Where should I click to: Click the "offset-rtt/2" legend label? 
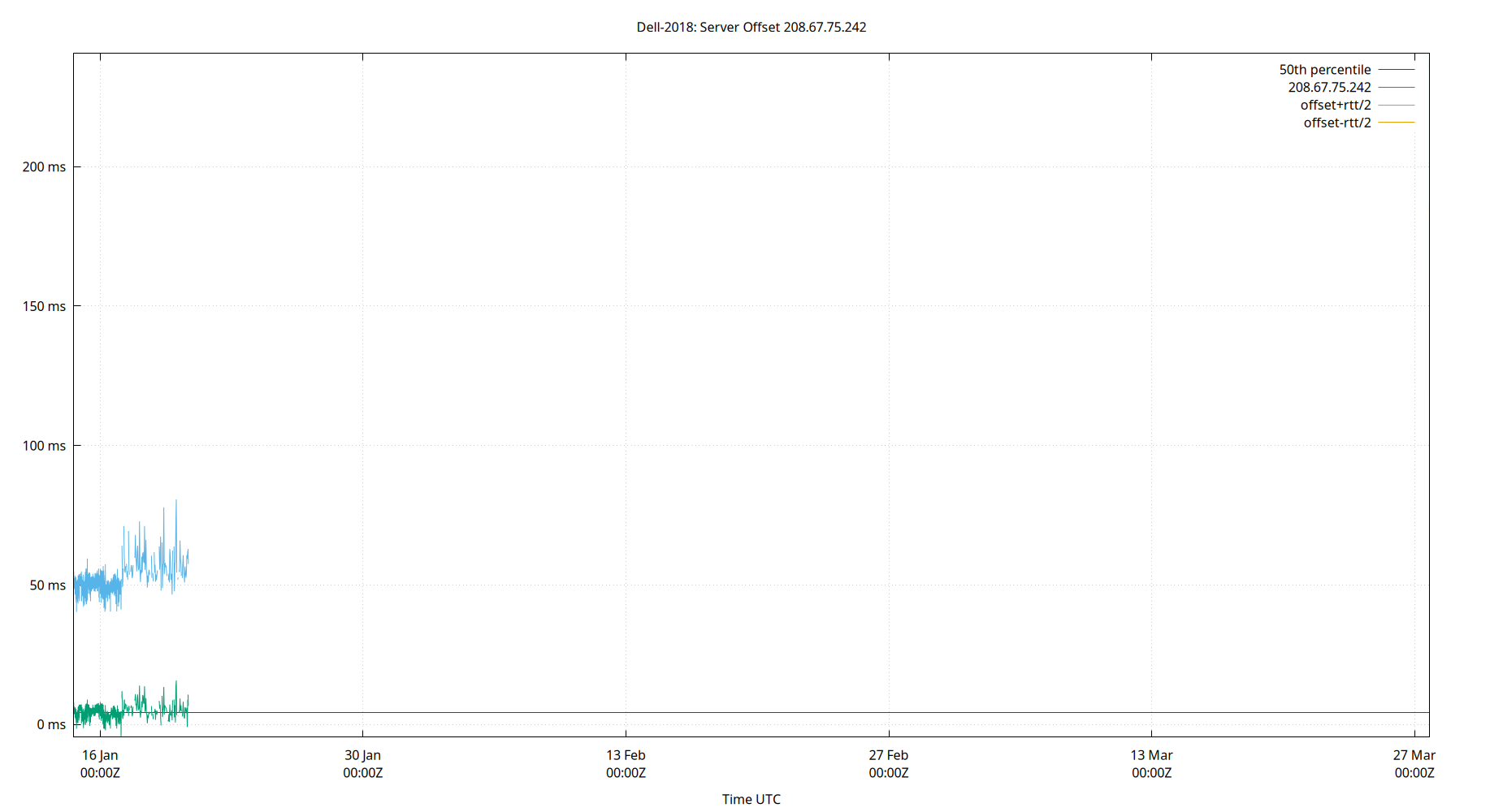pyautogui.click(x=1336, y=123)
